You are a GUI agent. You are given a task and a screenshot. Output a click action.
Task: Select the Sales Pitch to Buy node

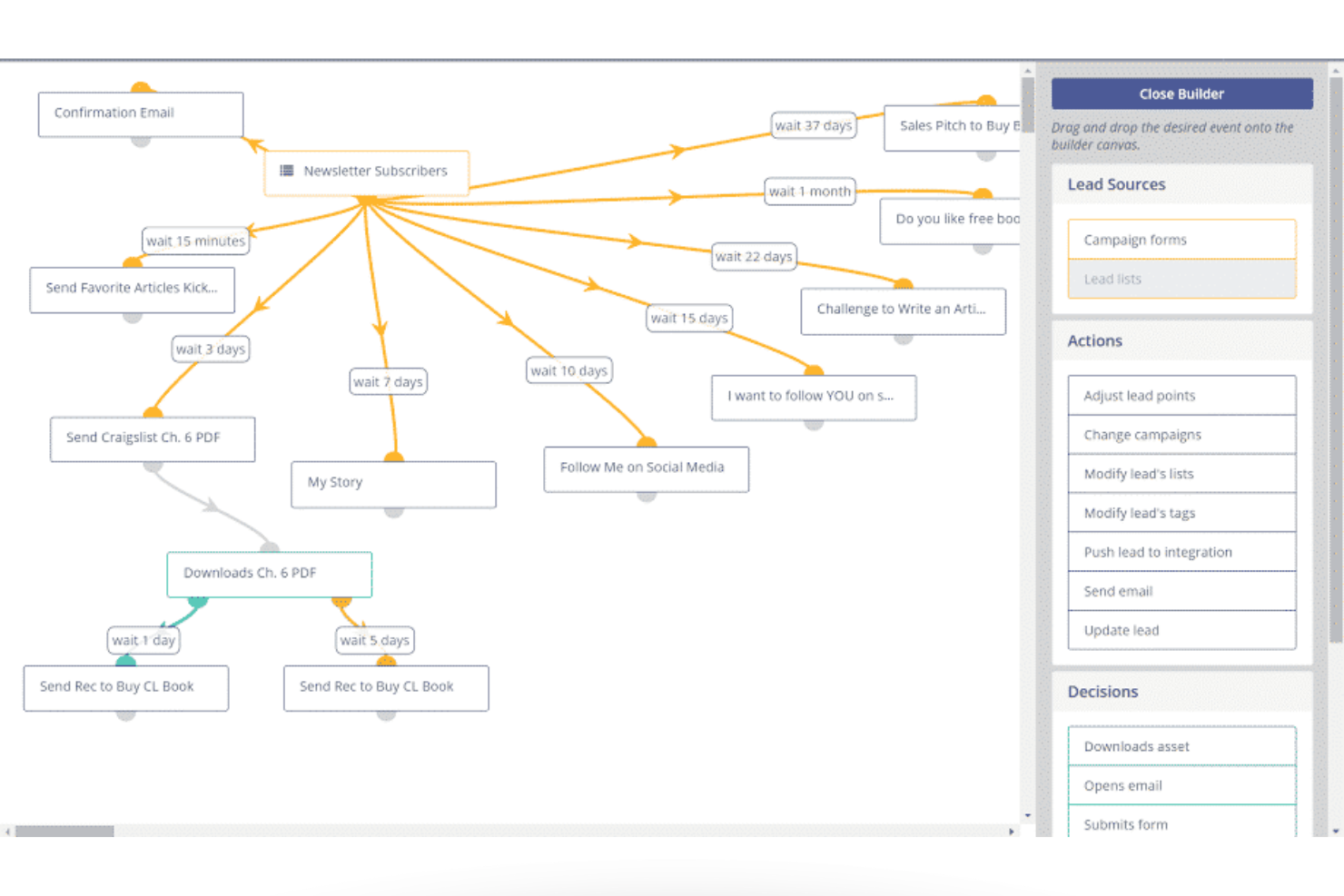pyautogui.click(x=953, y=128)
